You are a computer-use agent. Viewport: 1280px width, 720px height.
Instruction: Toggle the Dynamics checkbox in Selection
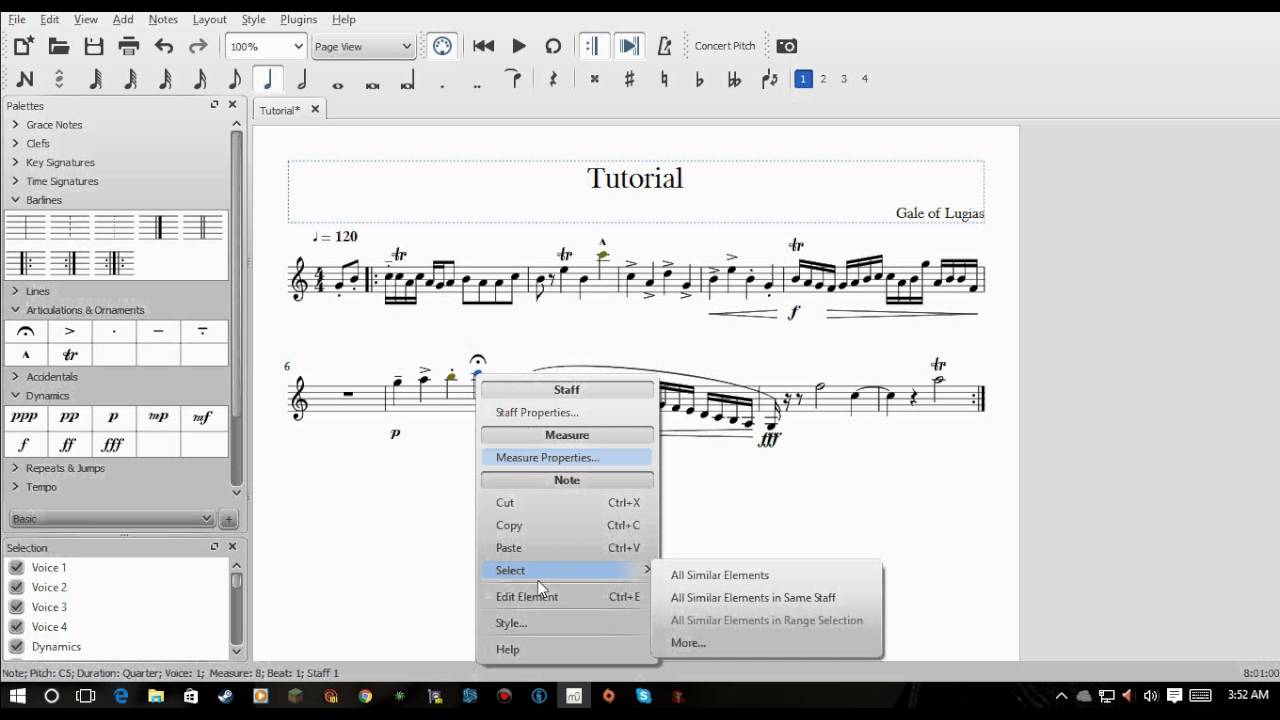click(17, 647)
